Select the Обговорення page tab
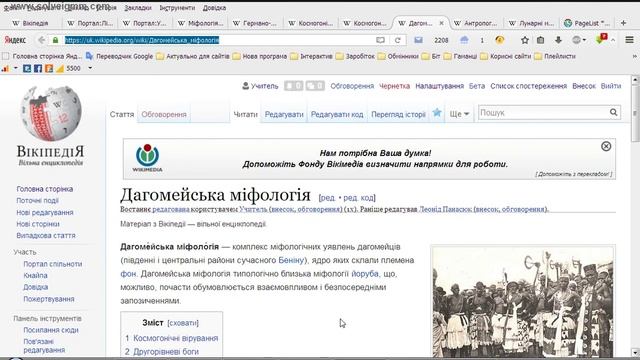This screenshot has height=360, width=640. (x=164, y=114)
